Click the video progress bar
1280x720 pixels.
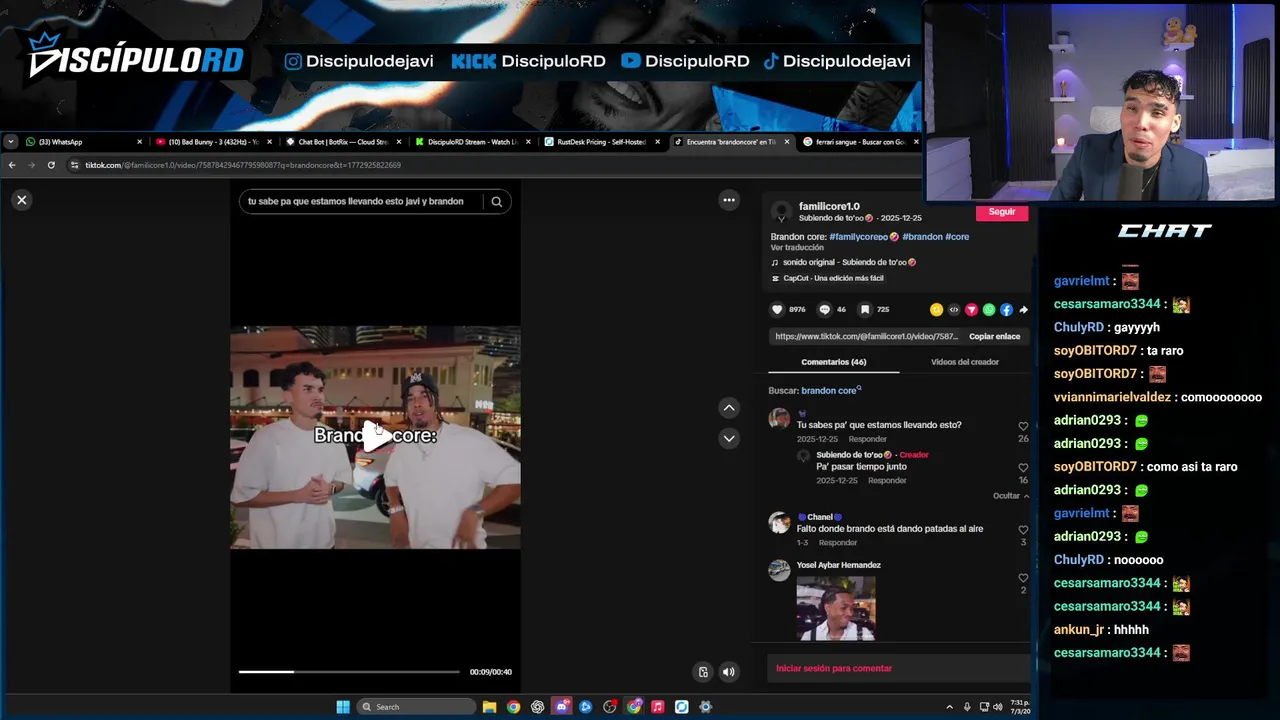click(x=349, y=672)
